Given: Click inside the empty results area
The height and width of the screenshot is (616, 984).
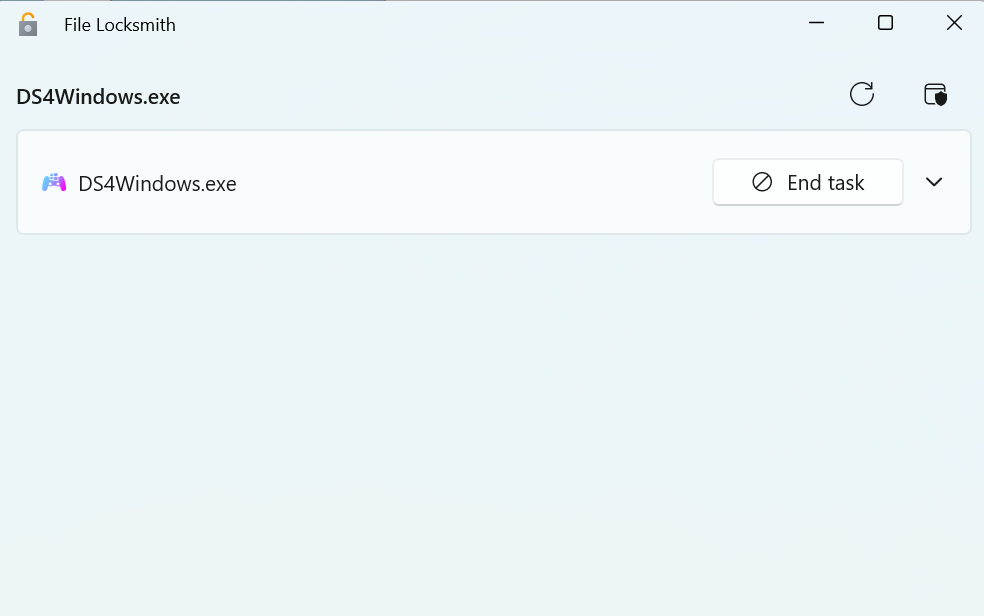Looking at the screenshot, I should click(x=490, y=420).
